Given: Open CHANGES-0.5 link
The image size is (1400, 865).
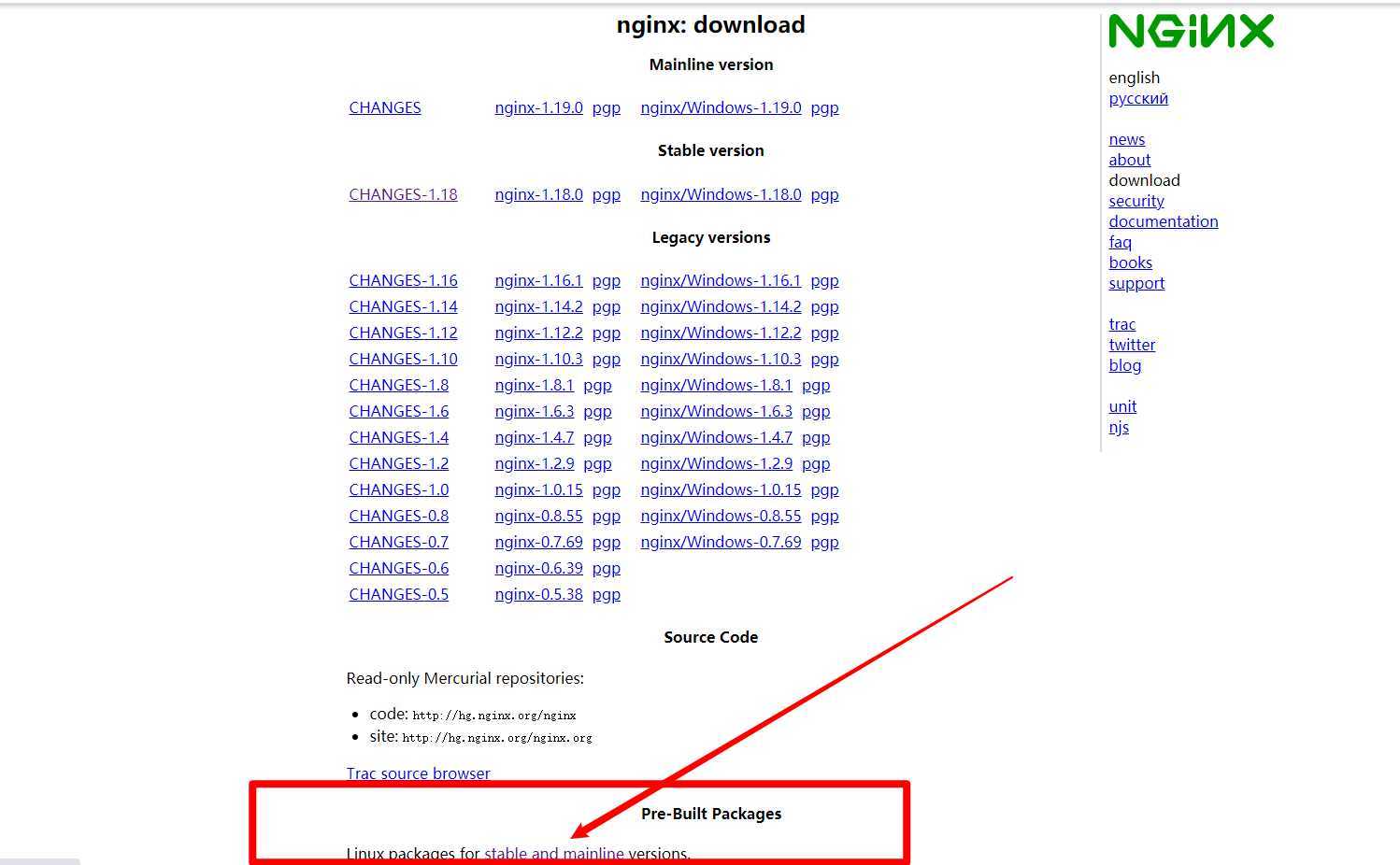Looking at the screenshot, I should (398, 594).
